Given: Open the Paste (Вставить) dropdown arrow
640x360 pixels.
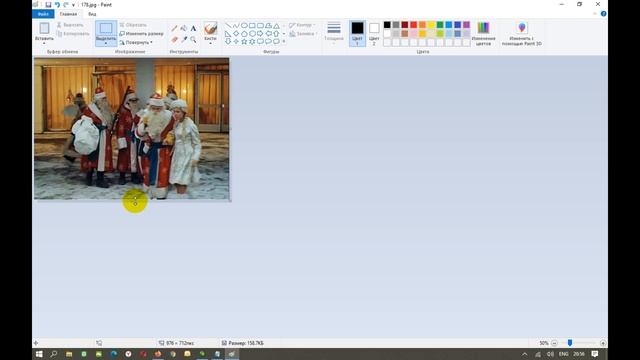Looking at the screenshot, I should (44, 43).
